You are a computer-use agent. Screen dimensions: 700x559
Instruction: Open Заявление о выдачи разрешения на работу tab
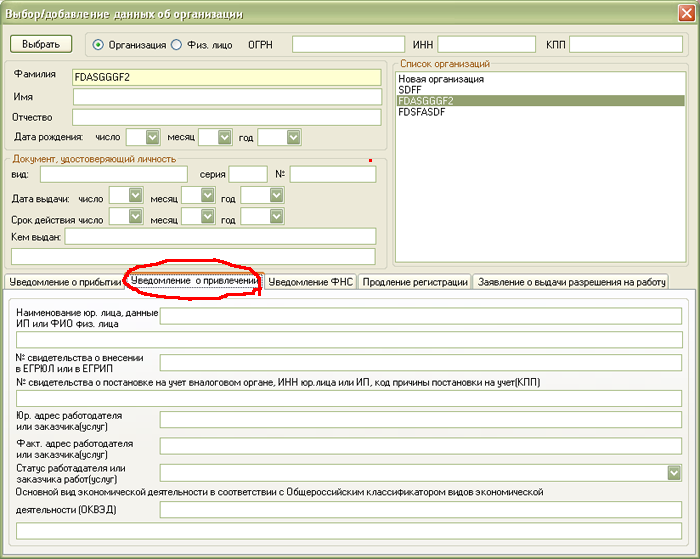pos(571,282)
